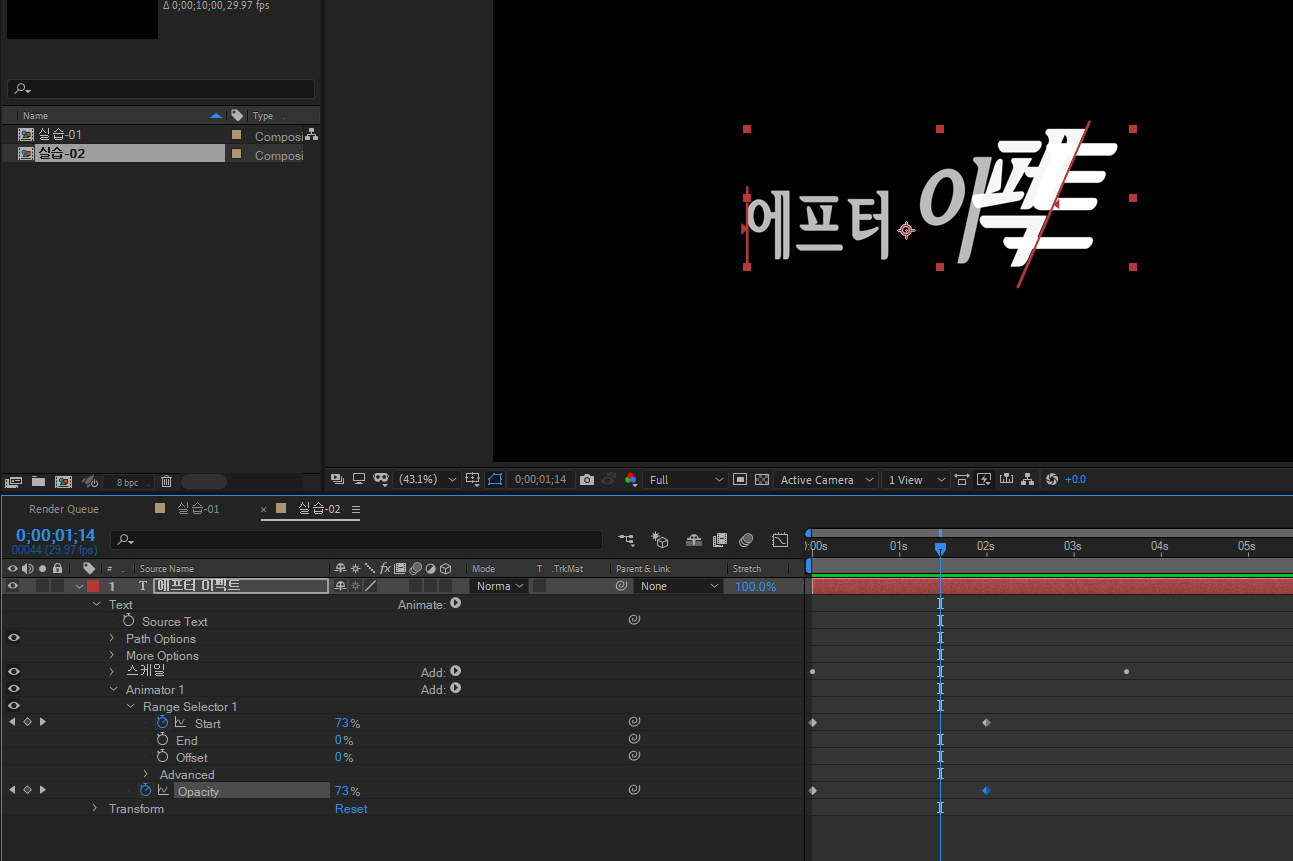Toggle Animator 1 visibility eye
Image resolution: width=1293 pixels, height=861 pixels.
[13, 688]
